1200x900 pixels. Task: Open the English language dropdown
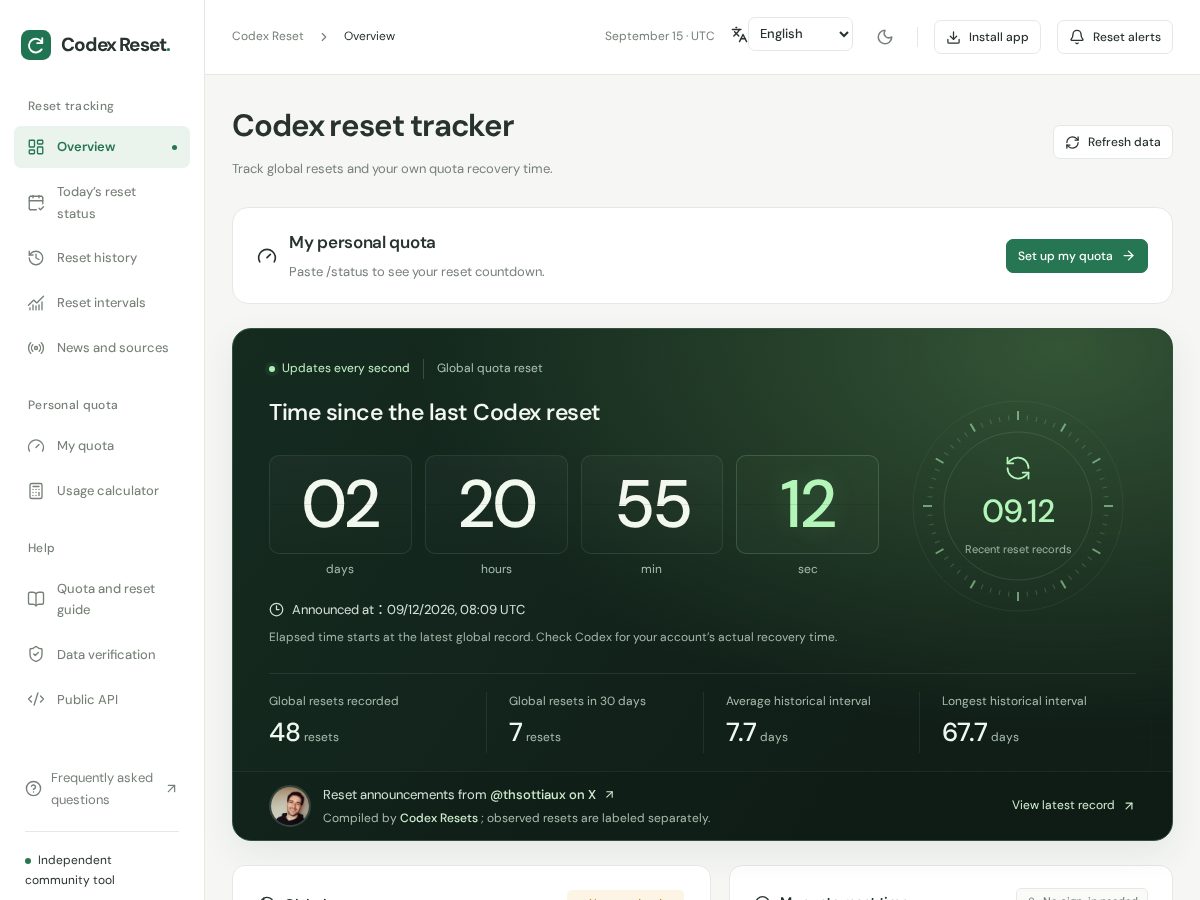coord(800,34)
